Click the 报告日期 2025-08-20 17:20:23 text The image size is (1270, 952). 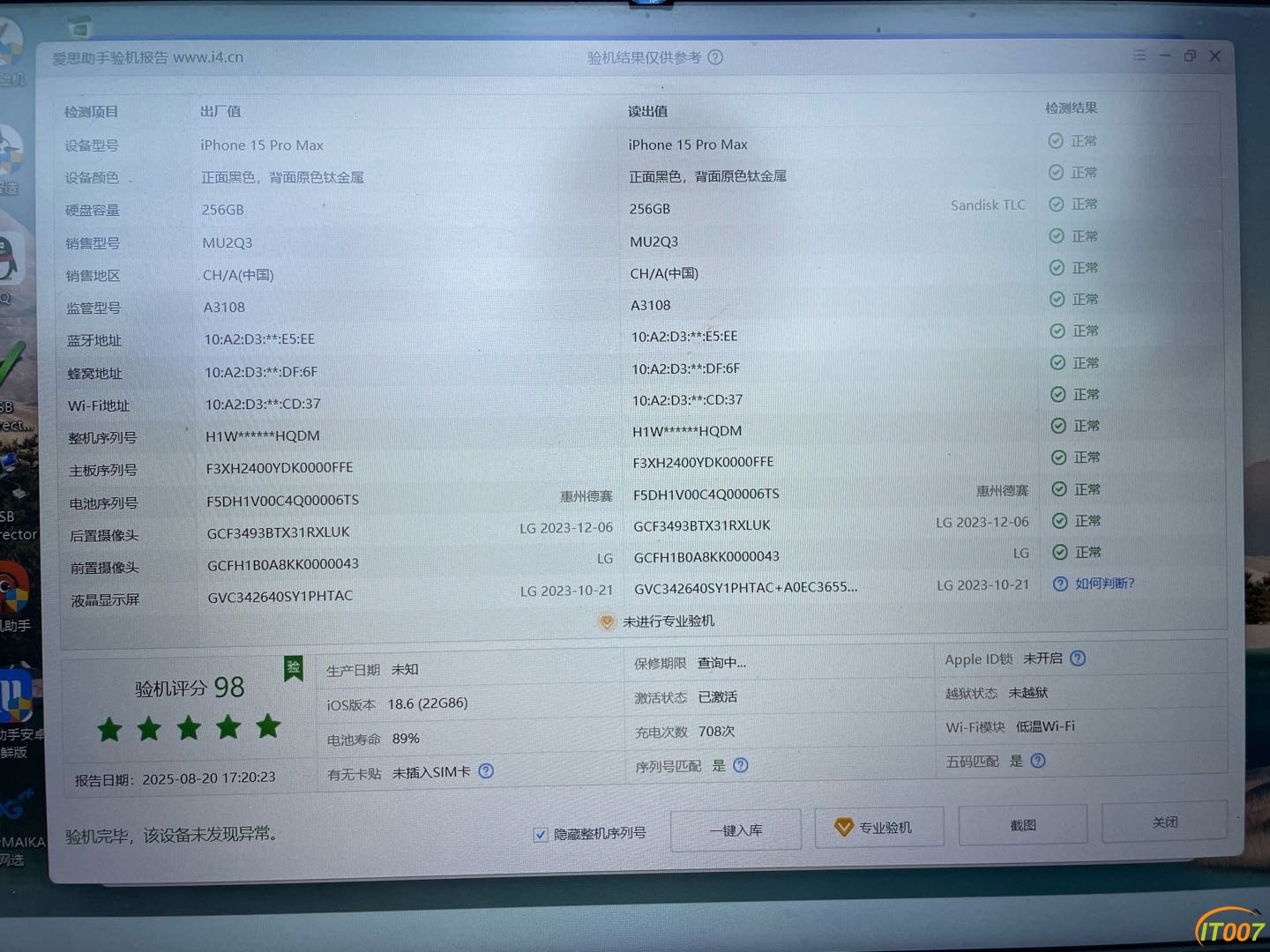pyautogui.click(x=176, y=779)
